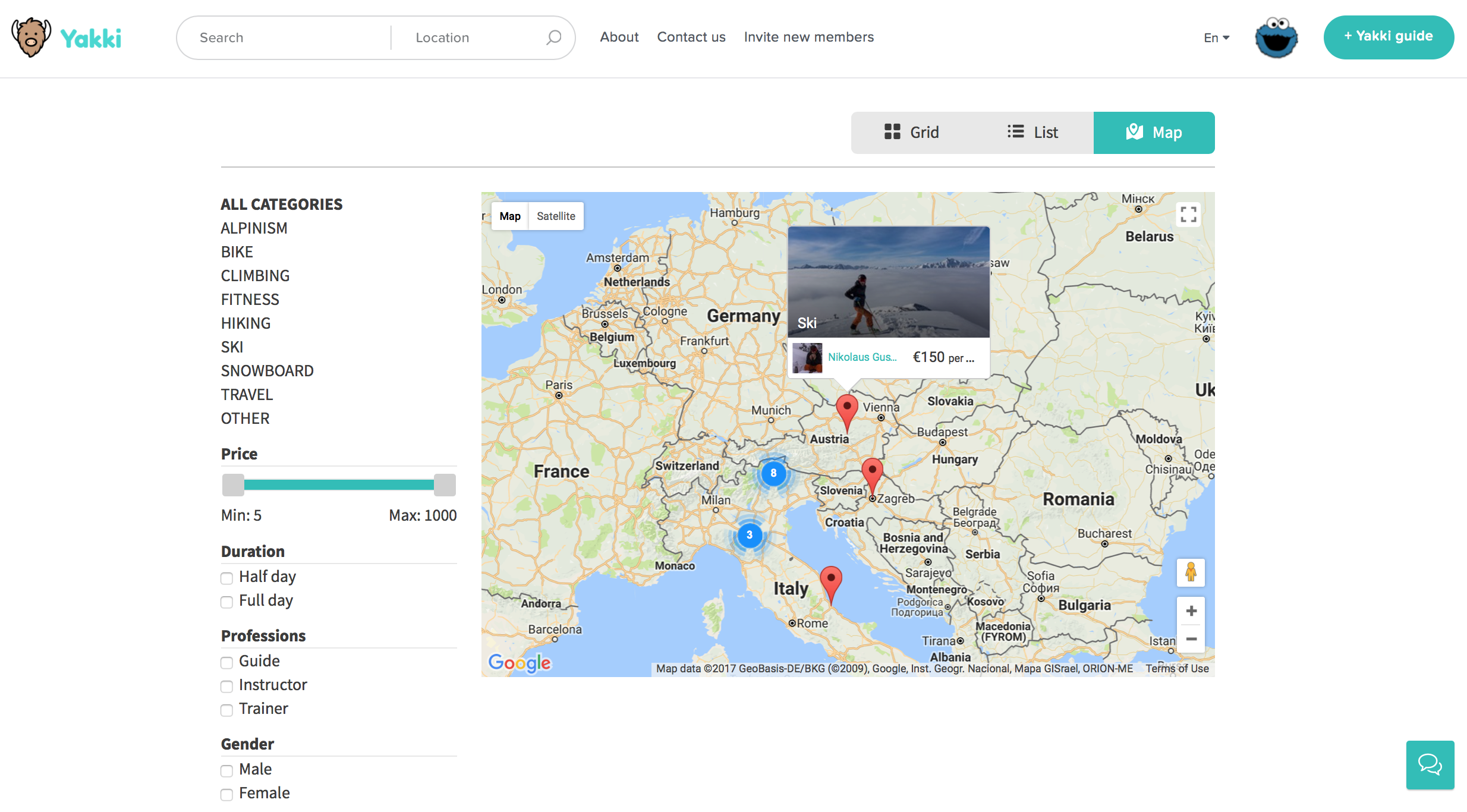Enable the Half day checkbox
This screenshot has width=1467, height=812.
[226, 578]
